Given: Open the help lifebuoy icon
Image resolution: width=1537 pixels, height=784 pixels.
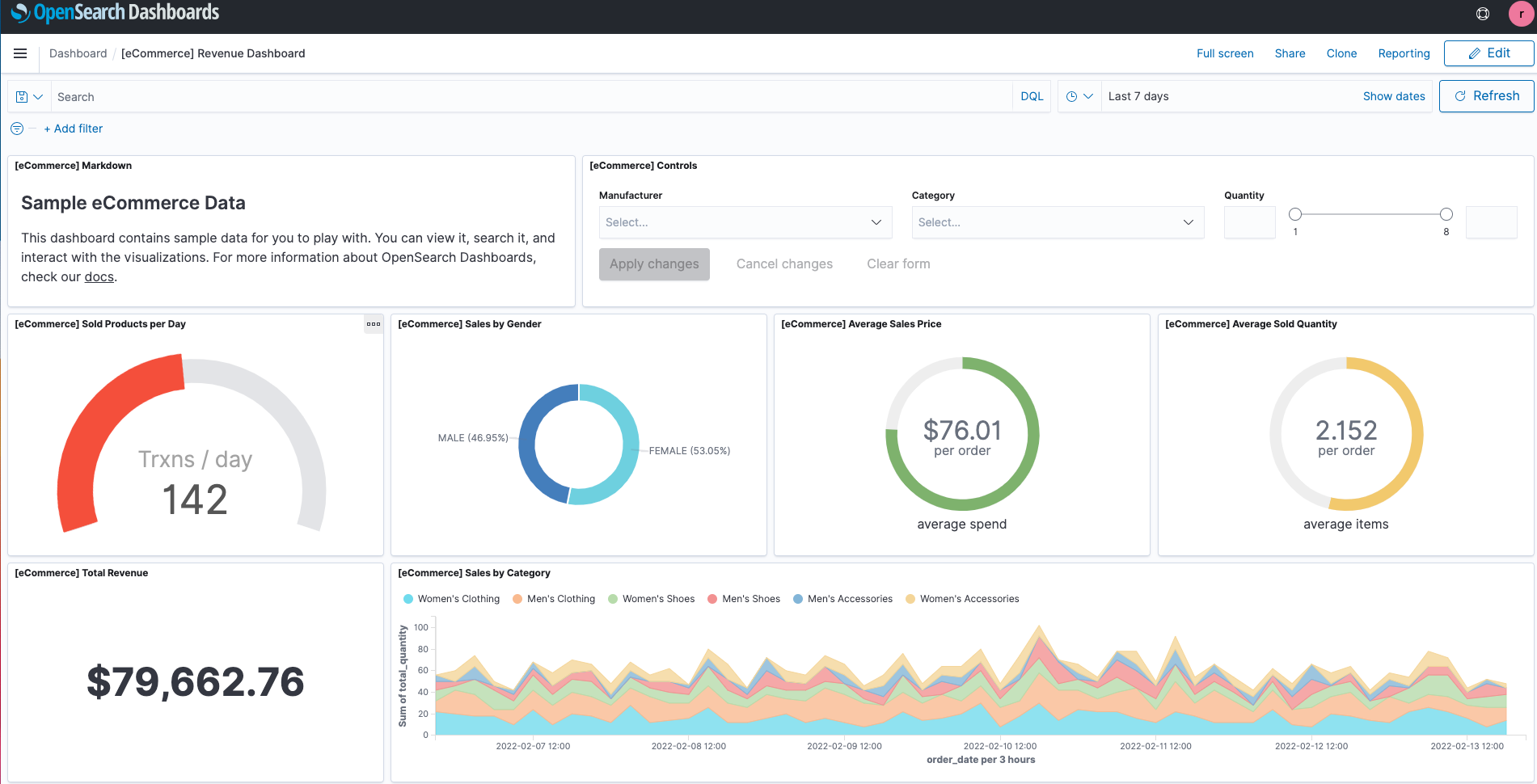Looking at the screenshot, I should (1482, 14).
